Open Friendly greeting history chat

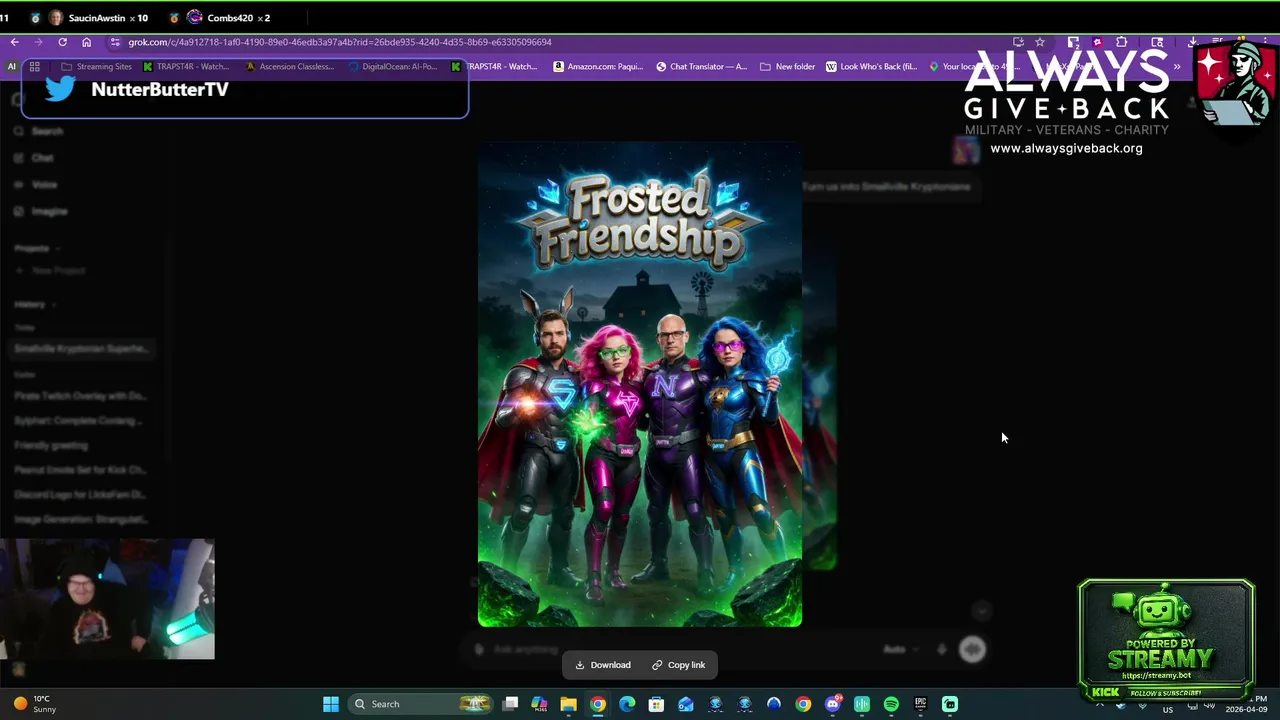coord(52,445)
